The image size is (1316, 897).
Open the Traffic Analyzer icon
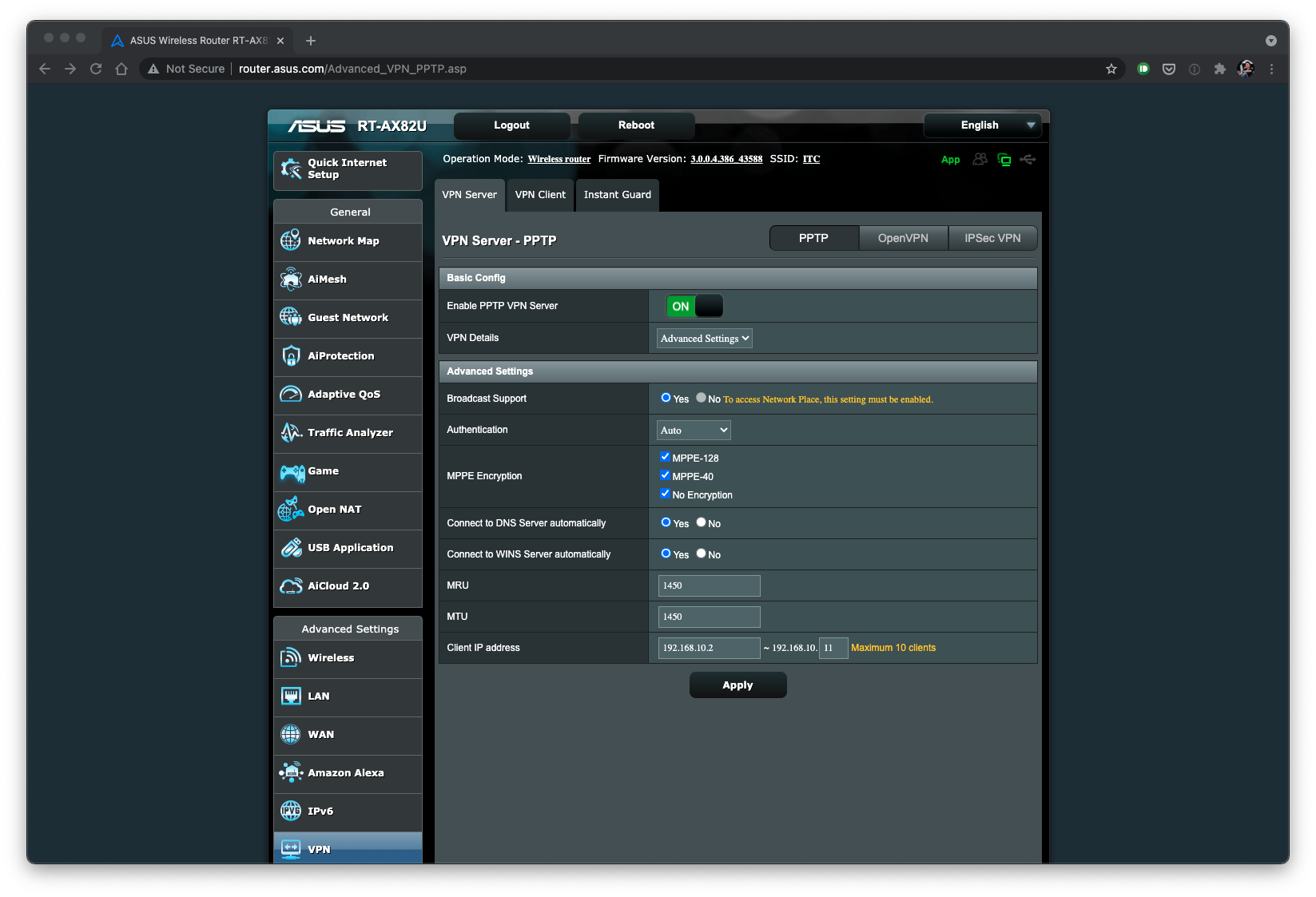click(x=291, y=432)
